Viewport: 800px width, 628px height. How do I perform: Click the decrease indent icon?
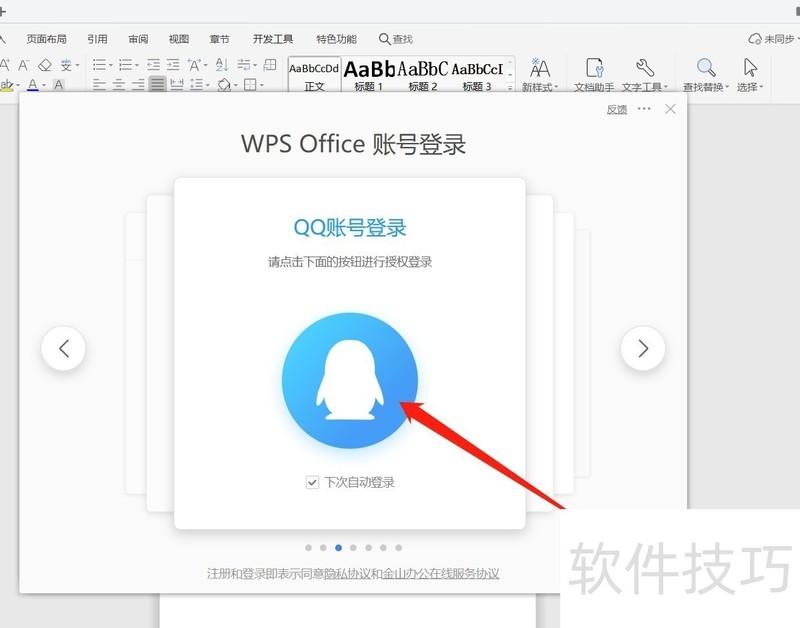point(153,65)
